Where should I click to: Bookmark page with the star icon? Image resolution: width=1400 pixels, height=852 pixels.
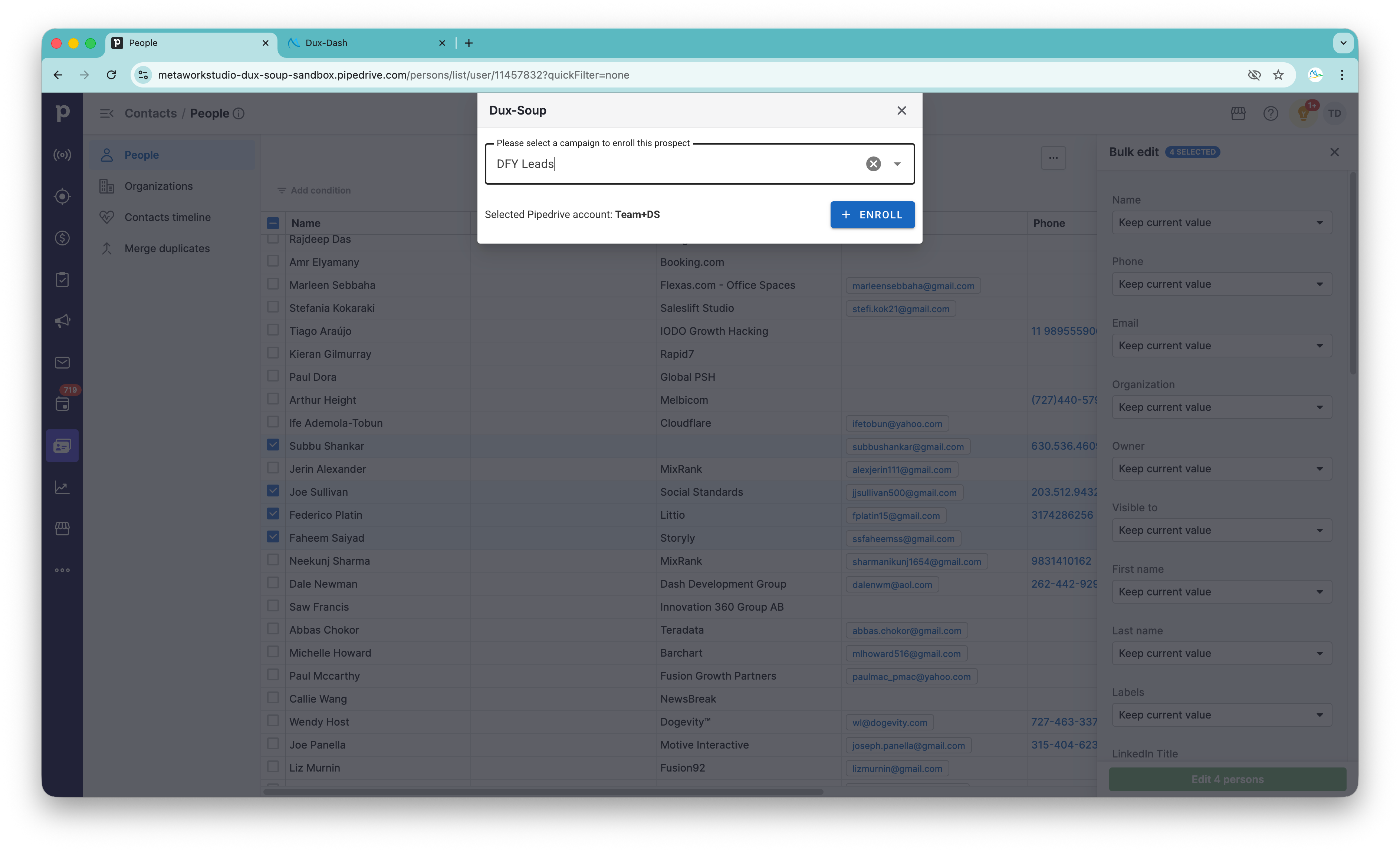pos(1278,75)
